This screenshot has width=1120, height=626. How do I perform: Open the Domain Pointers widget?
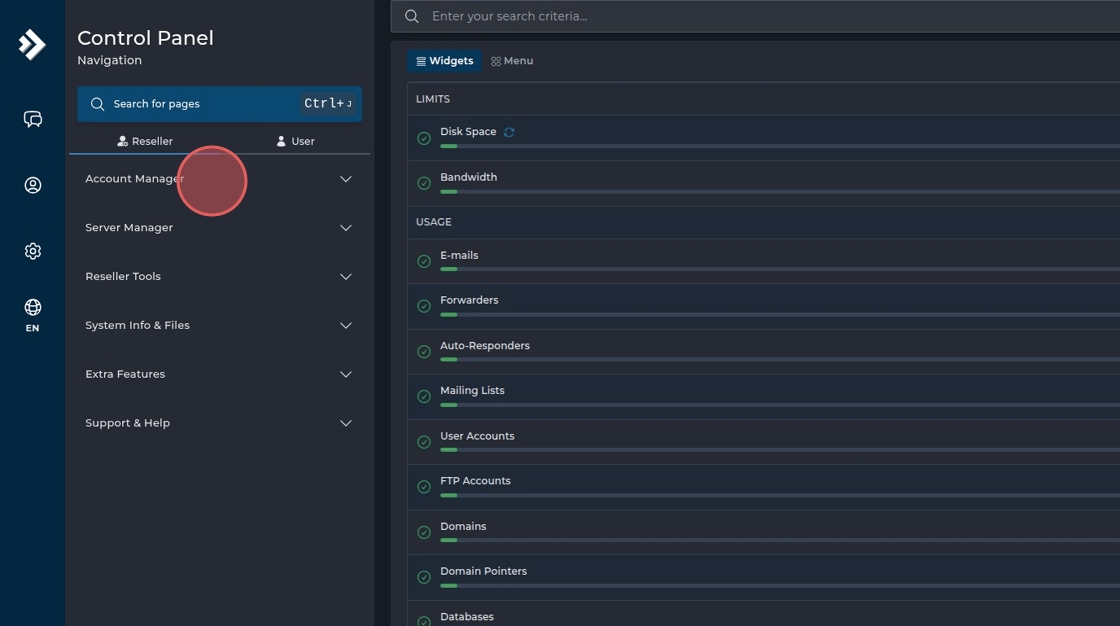(483, 571)
